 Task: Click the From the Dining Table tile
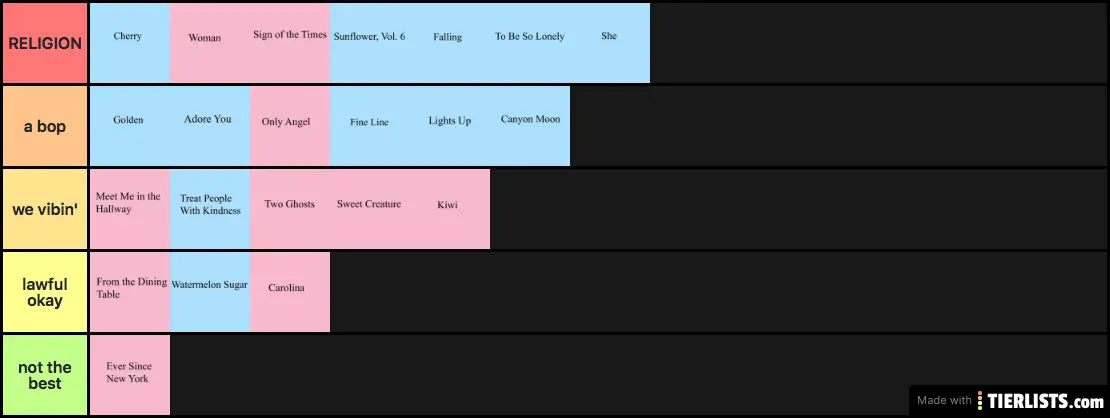pyautogui.click(x=130, y=292)
